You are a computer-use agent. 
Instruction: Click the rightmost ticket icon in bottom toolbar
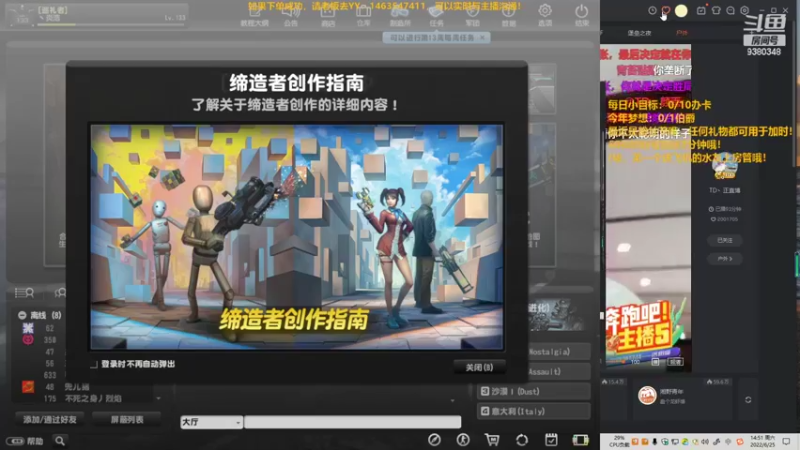click(x=580, y=440)
